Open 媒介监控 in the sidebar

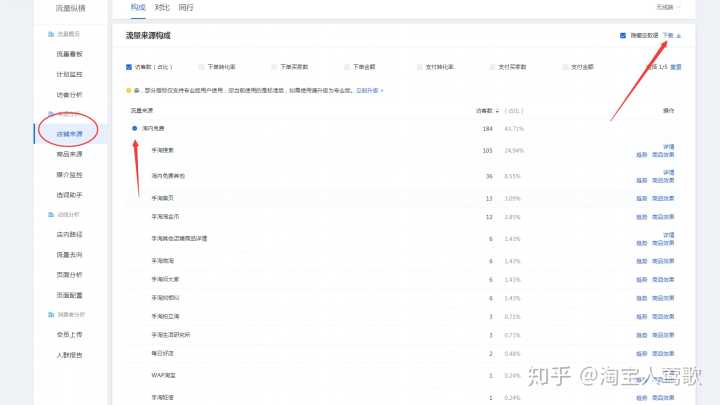coord(69,175)
